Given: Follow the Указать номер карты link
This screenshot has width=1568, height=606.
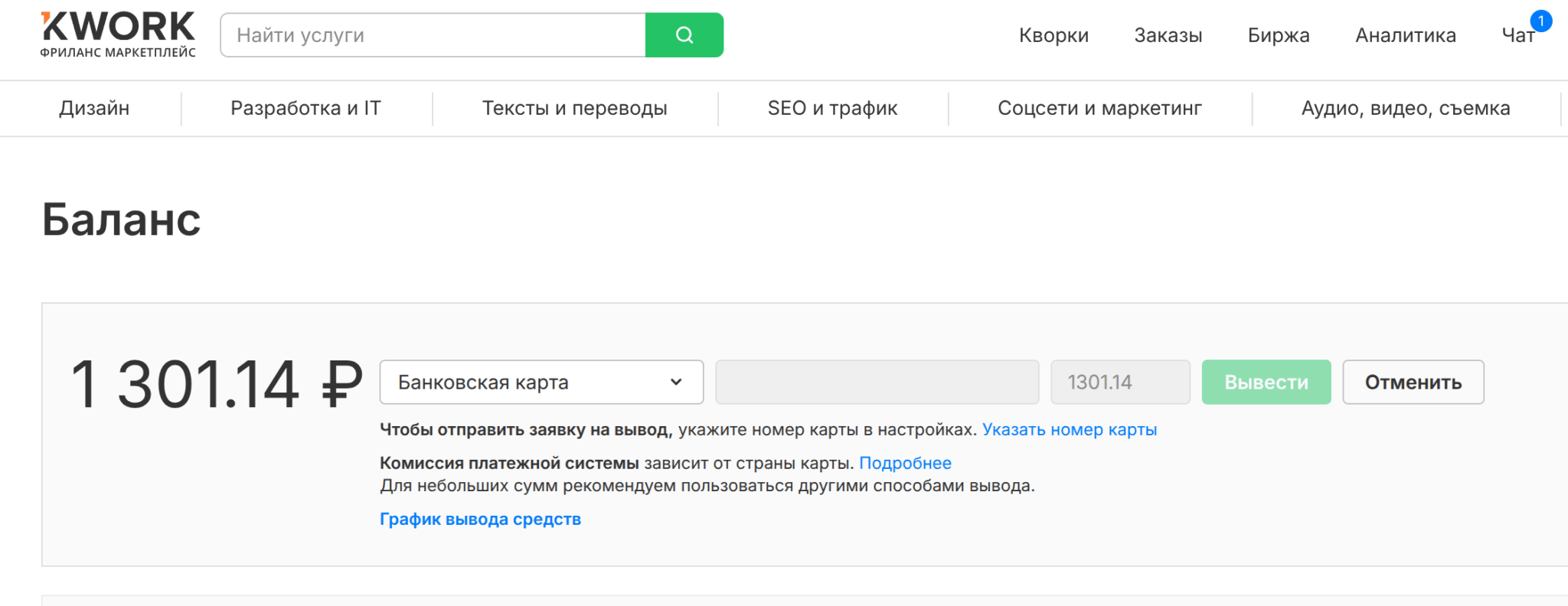Looking at the screenshot, I should pos(1070,429).
